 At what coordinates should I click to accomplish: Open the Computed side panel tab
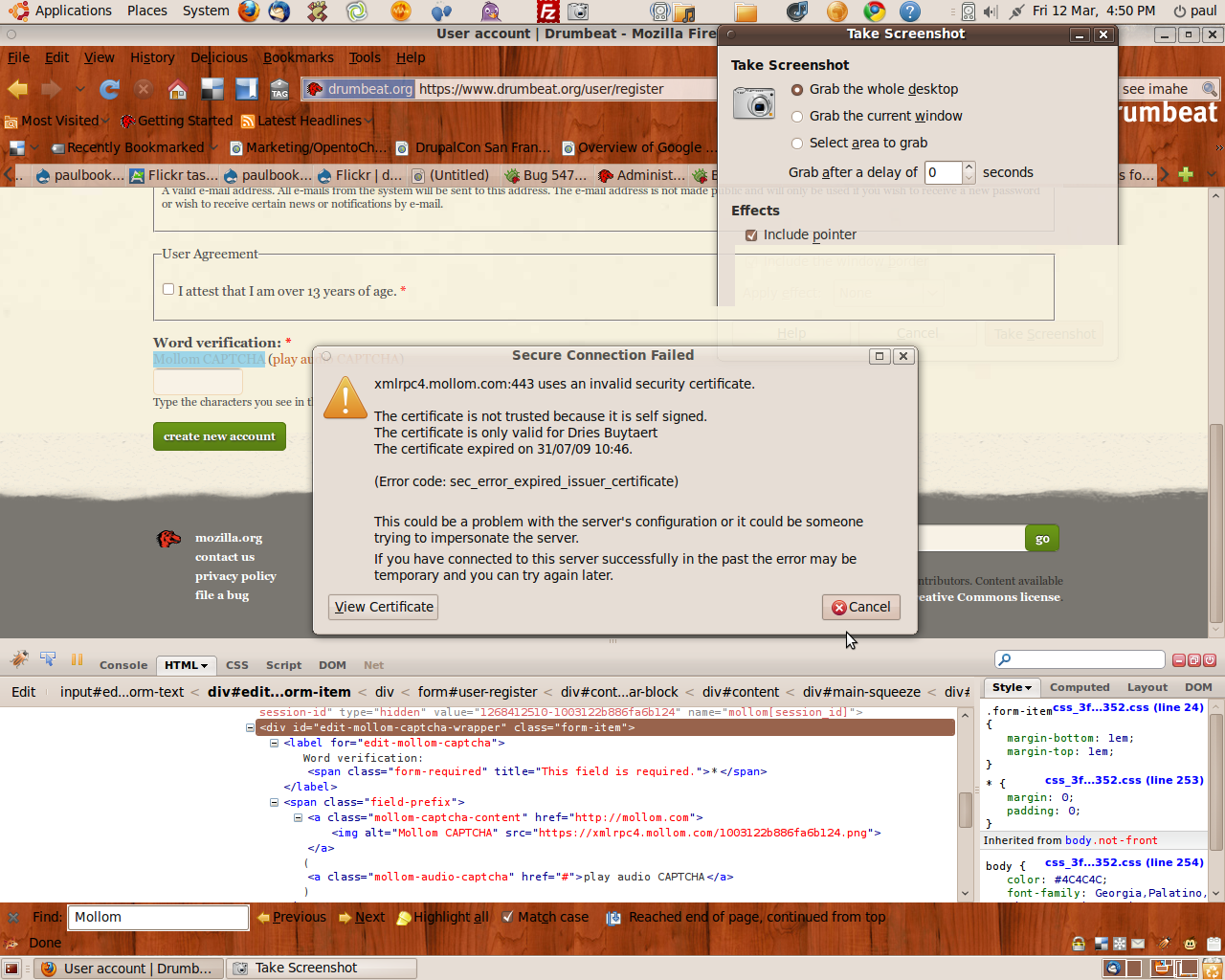point(1080,687)
